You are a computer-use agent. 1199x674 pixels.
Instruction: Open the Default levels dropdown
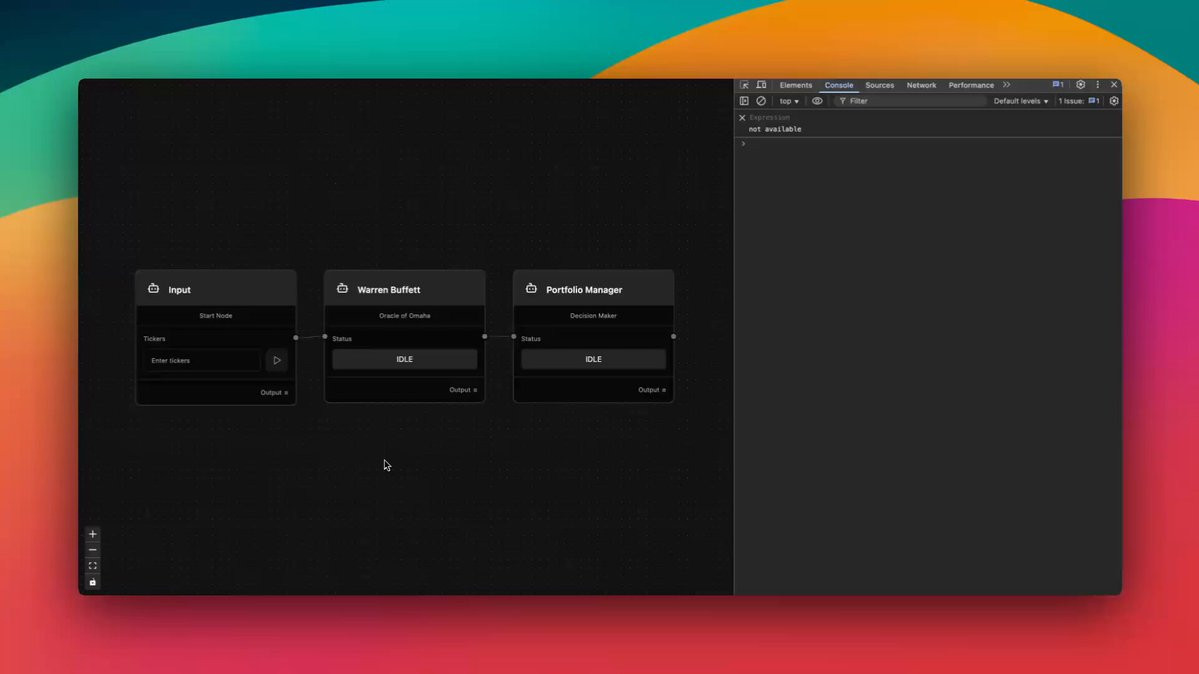pyautogui.click(x=1021, y=101)
